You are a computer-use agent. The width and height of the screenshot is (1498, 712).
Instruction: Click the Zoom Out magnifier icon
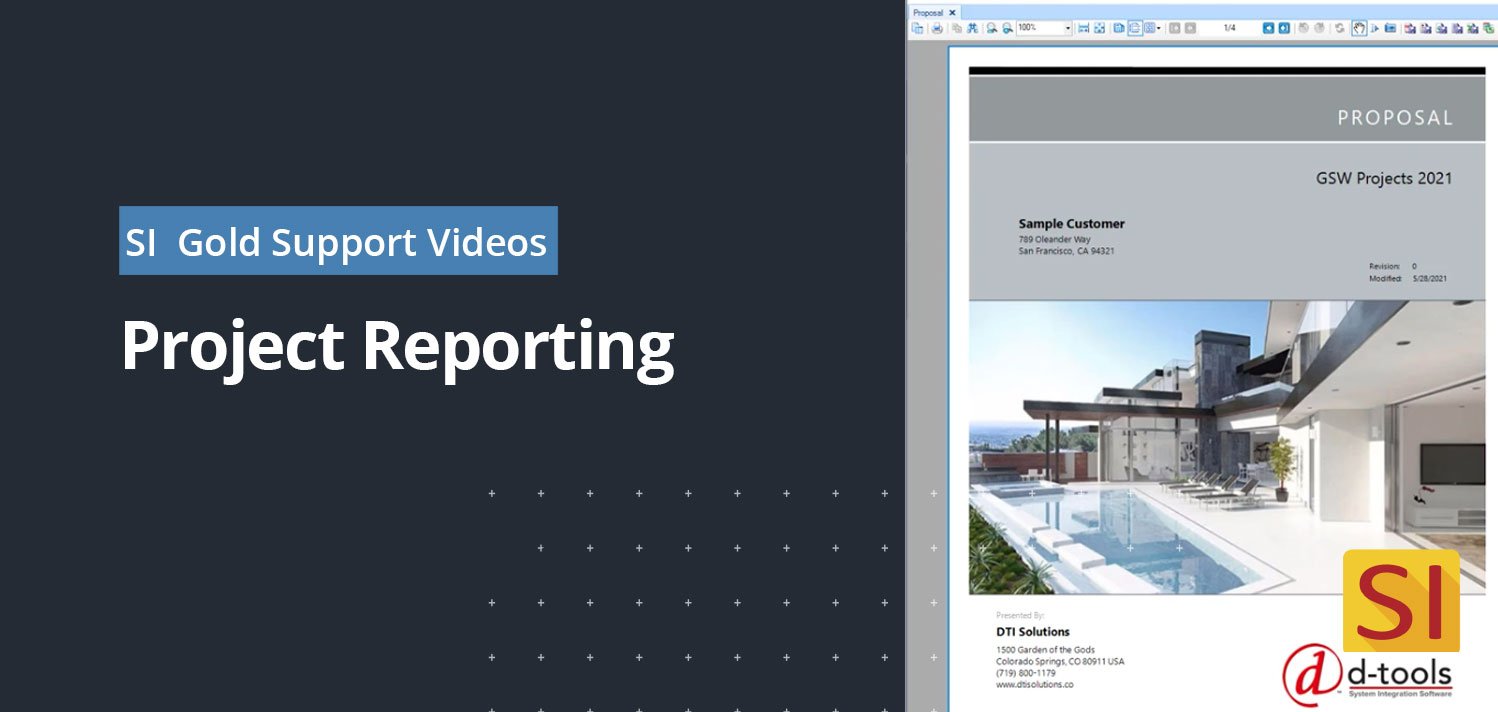[x=990, y=28]
